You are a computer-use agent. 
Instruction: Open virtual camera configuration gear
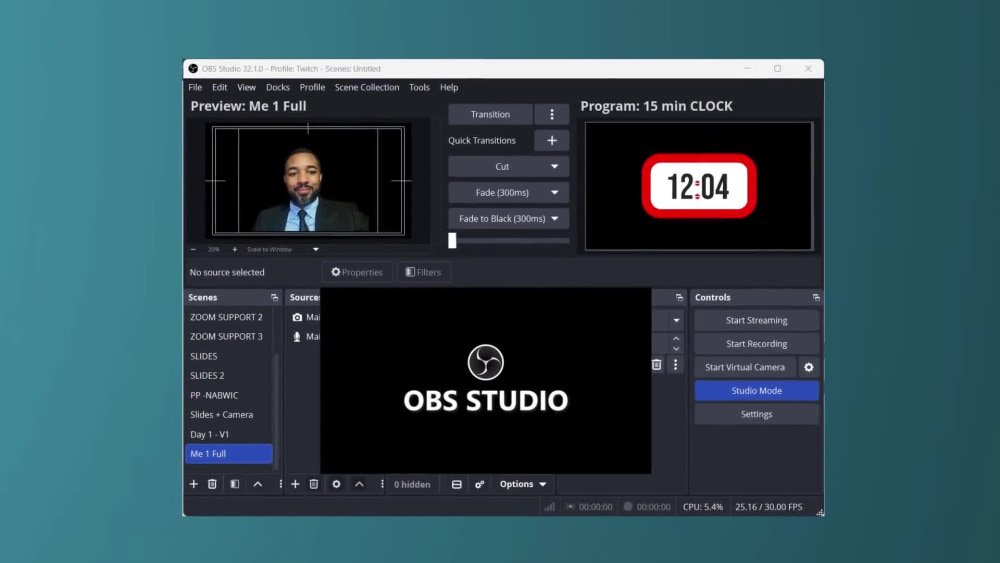tap(809, 367)
